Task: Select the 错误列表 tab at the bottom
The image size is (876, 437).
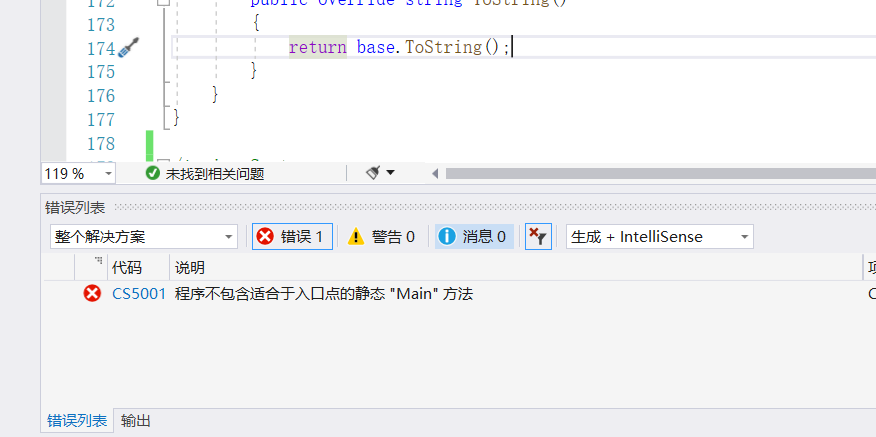Action: click(77, 421)
